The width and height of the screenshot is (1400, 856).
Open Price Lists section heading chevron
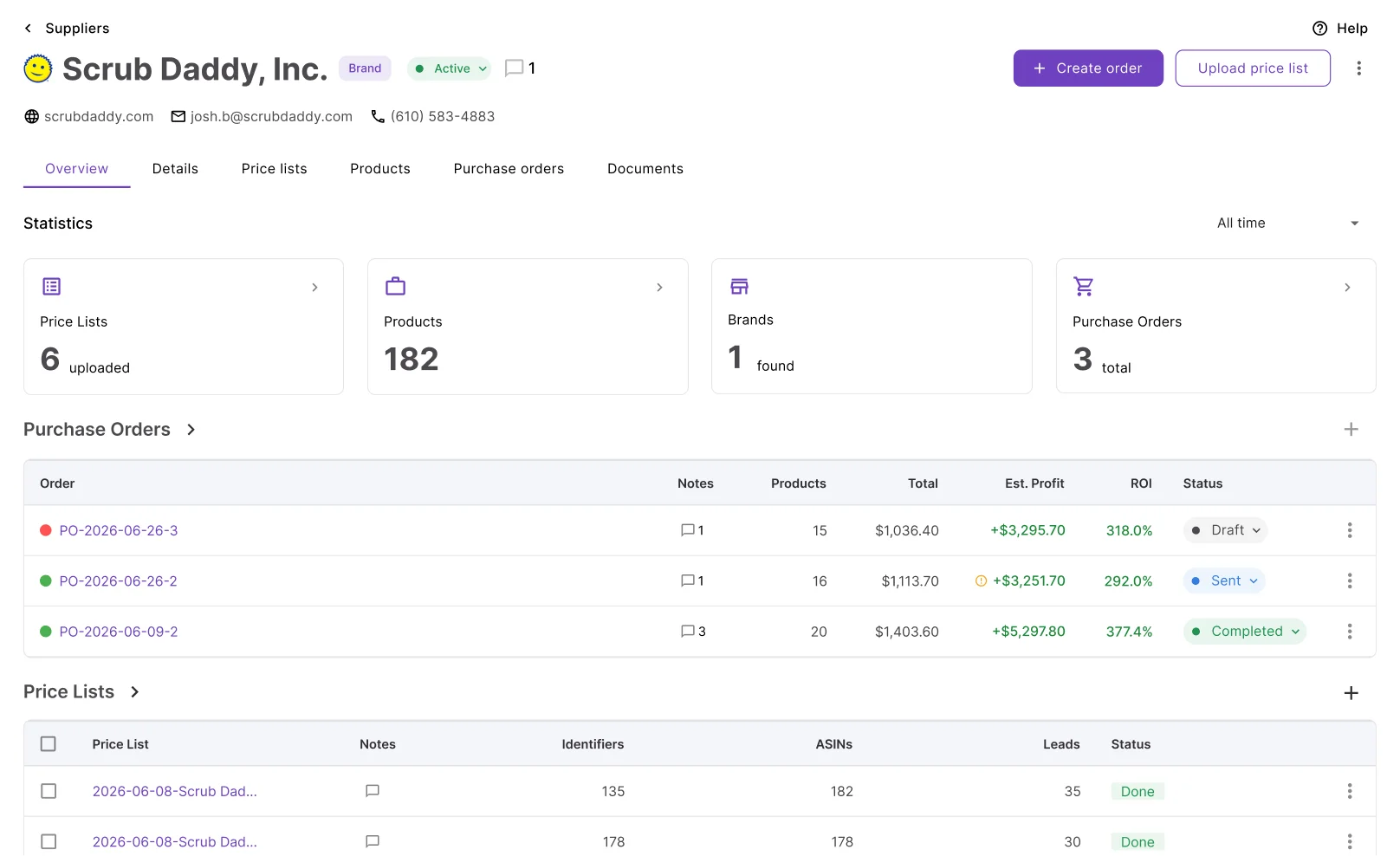point(134,692)
